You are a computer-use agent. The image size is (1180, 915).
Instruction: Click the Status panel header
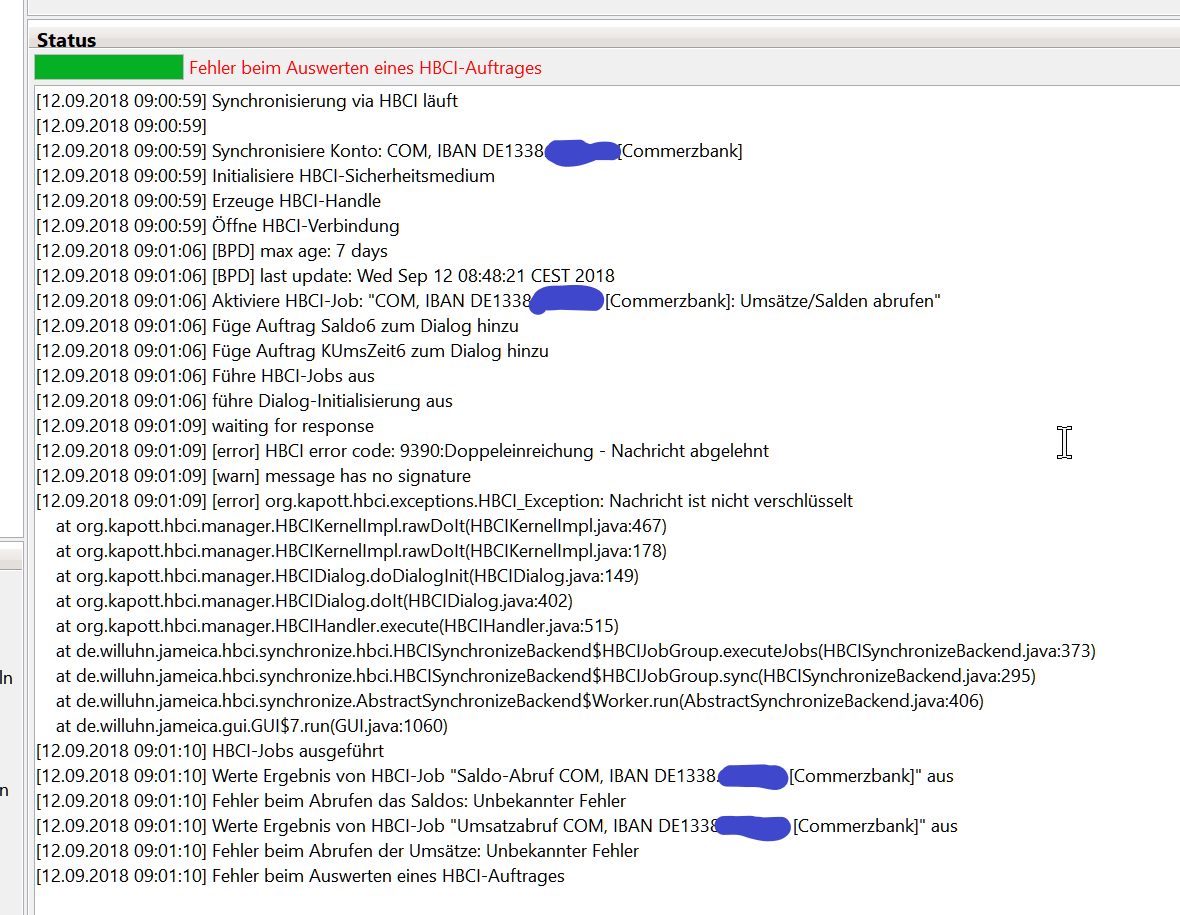pyautogui.click(x=67, y=40)
